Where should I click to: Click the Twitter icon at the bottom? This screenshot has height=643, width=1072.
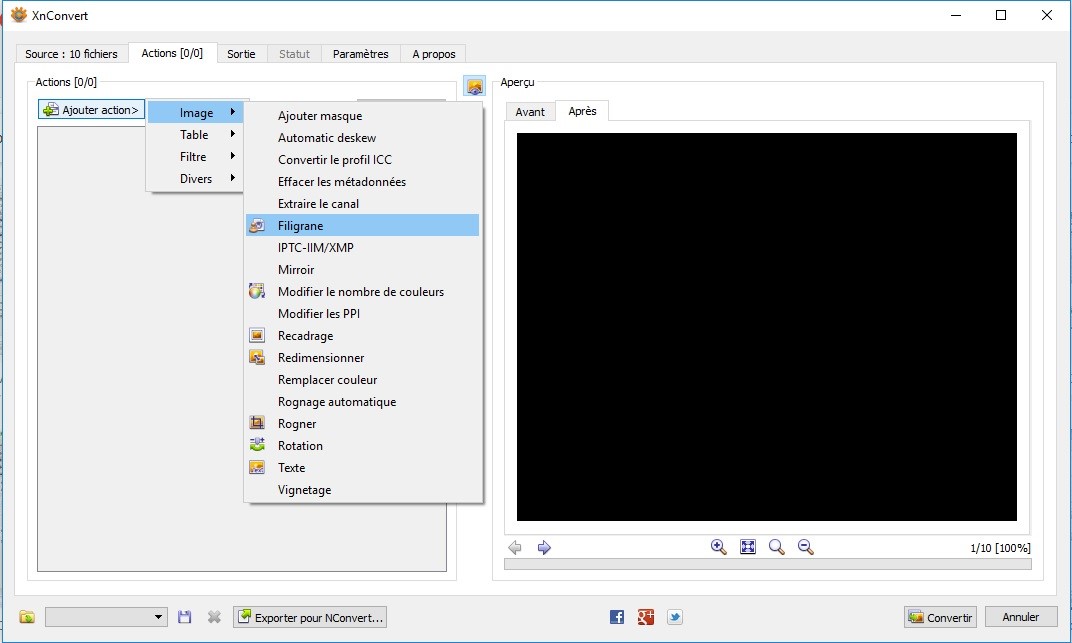[674, 617]
